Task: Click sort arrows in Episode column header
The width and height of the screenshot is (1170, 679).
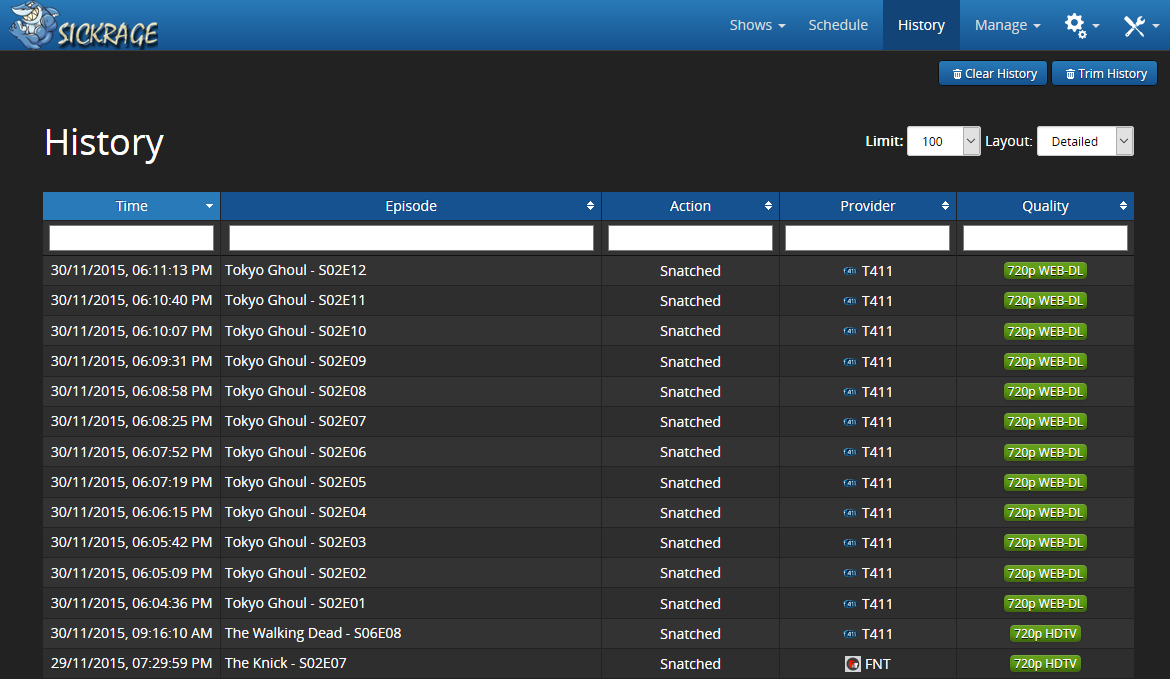Action: point(590,206)
